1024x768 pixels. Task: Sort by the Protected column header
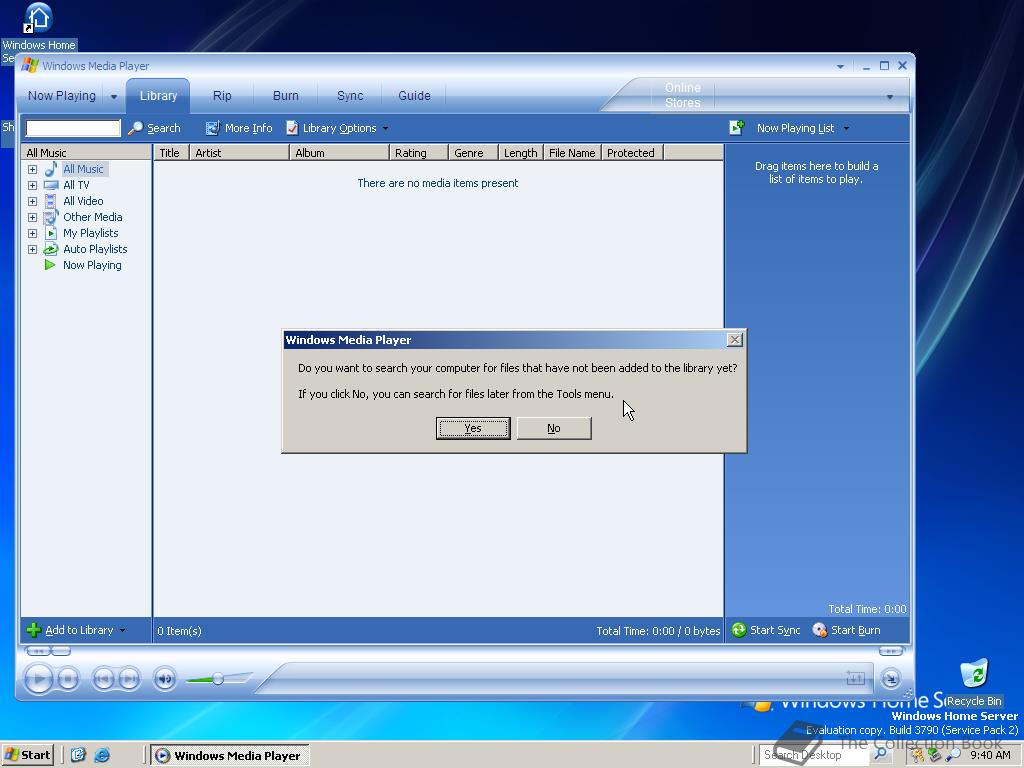(x=632, y=153)
